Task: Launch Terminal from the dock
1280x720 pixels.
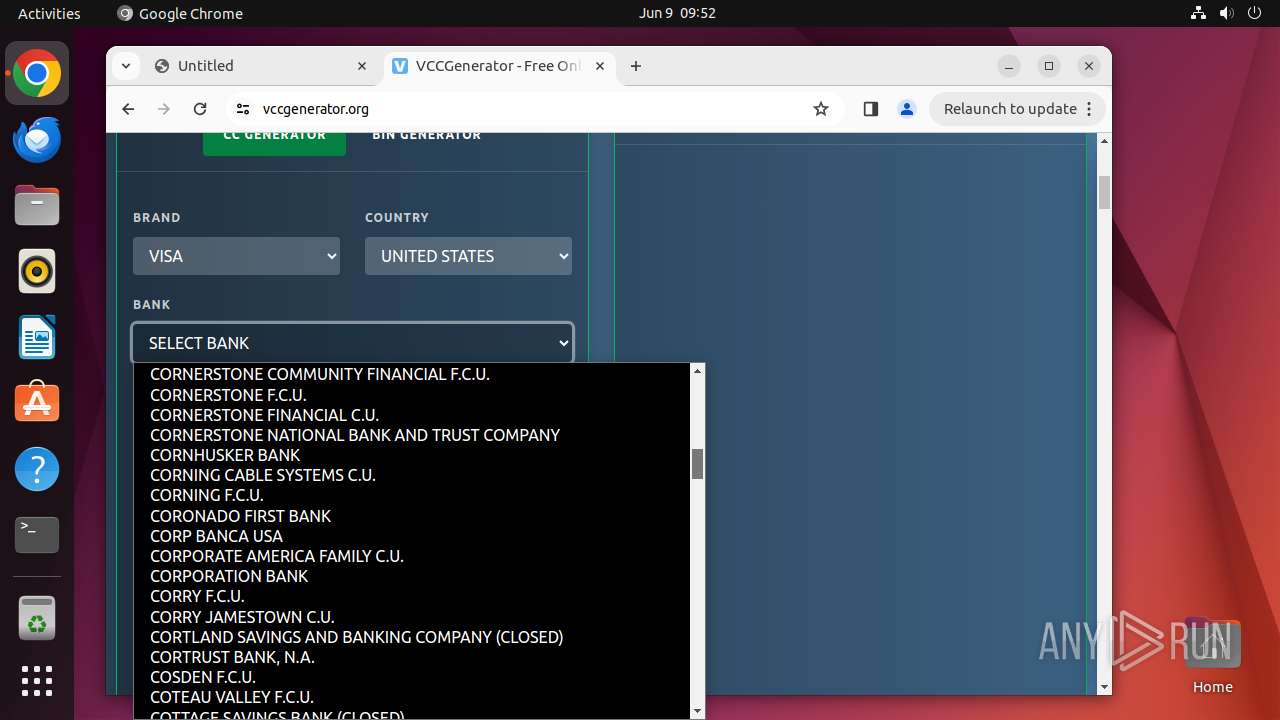Action: (x=37, y=535)
